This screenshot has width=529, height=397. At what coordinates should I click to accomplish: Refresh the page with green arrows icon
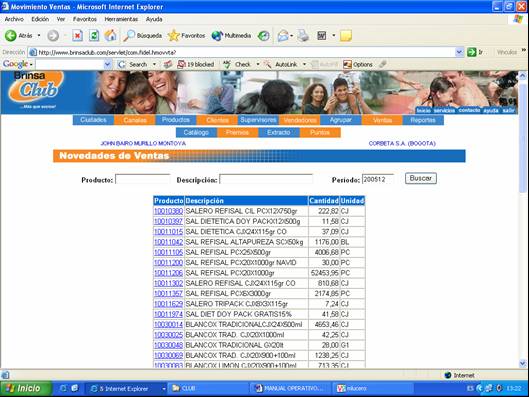(94, 35)
